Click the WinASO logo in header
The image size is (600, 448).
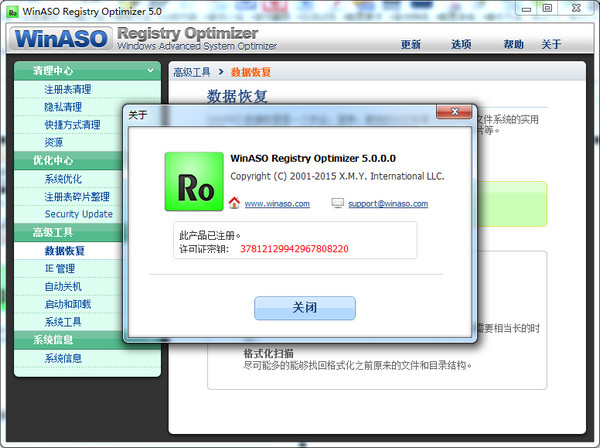(60, 38)
